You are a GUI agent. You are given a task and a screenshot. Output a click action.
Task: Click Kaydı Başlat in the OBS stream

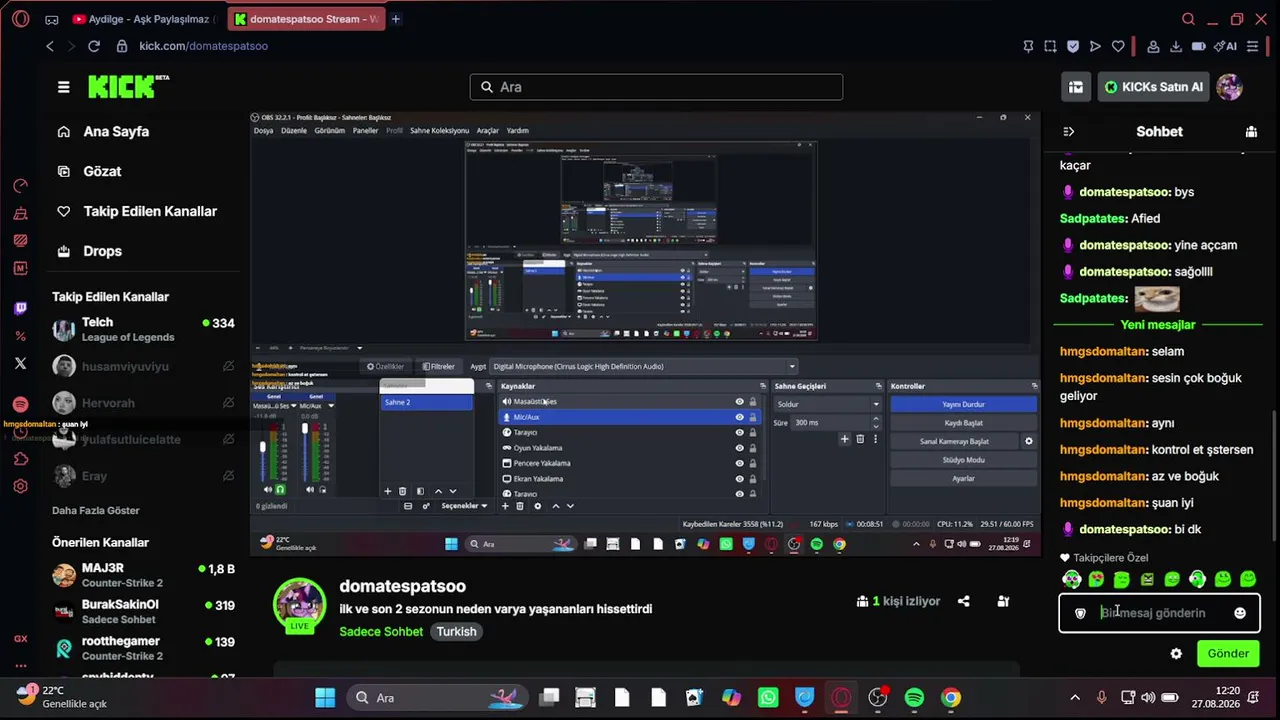964,423
